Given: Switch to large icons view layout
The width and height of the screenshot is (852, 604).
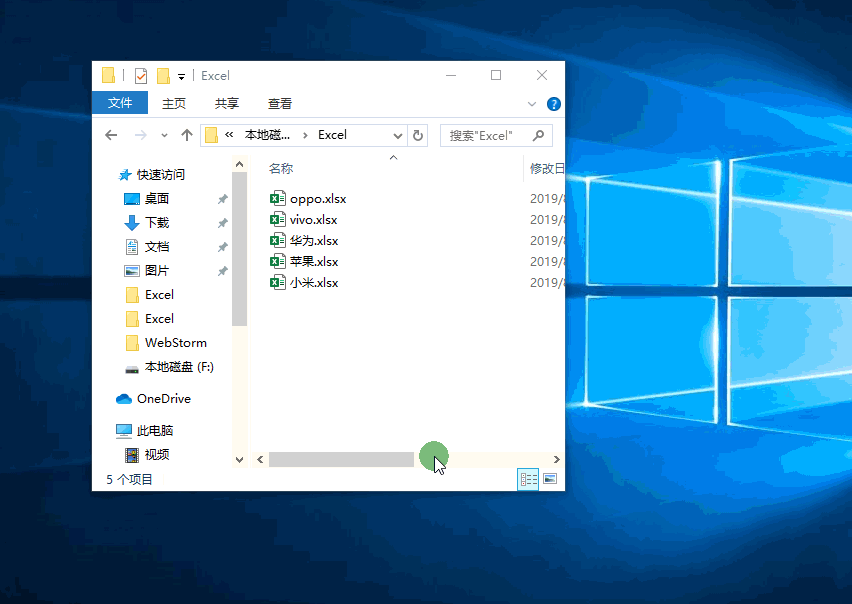Looking at the screenshot, I should 549,479.
